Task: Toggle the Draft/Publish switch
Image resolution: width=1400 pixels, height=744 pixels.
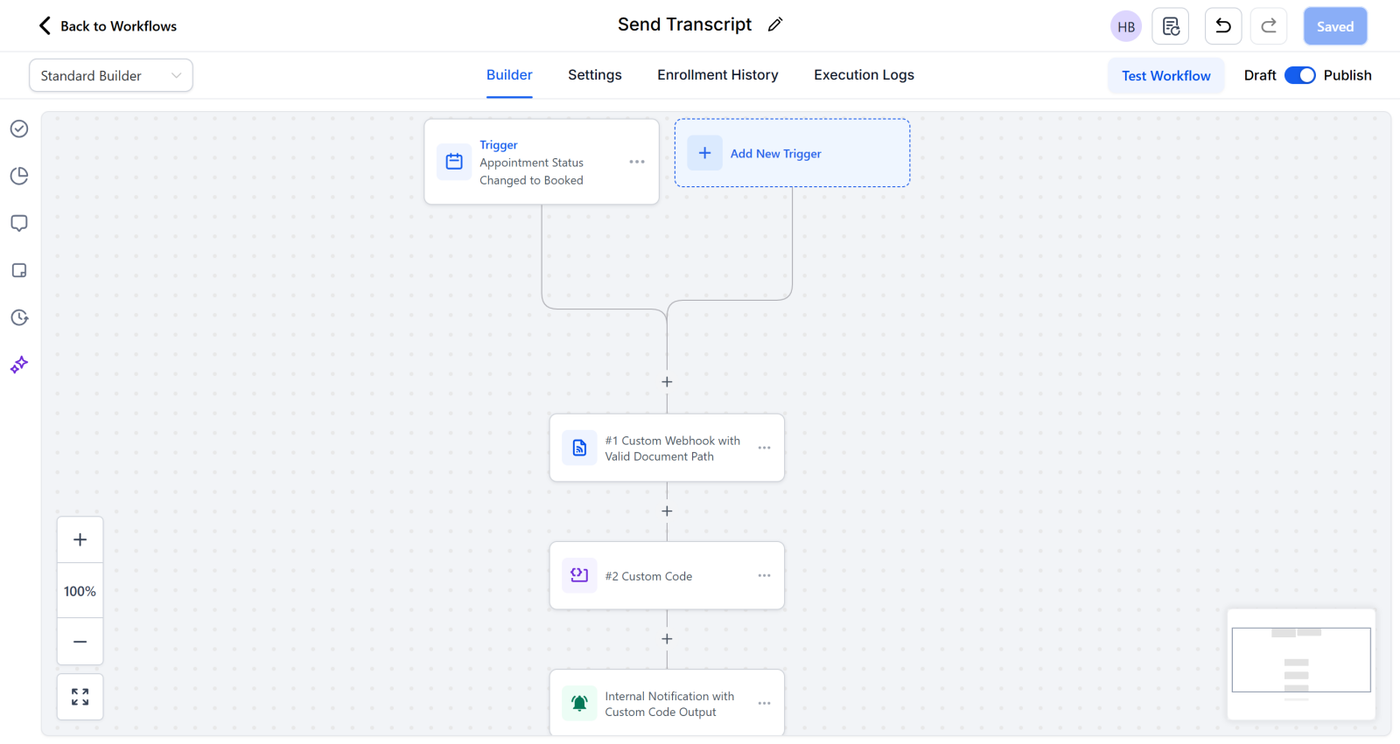Action: tap(1300, 76)
